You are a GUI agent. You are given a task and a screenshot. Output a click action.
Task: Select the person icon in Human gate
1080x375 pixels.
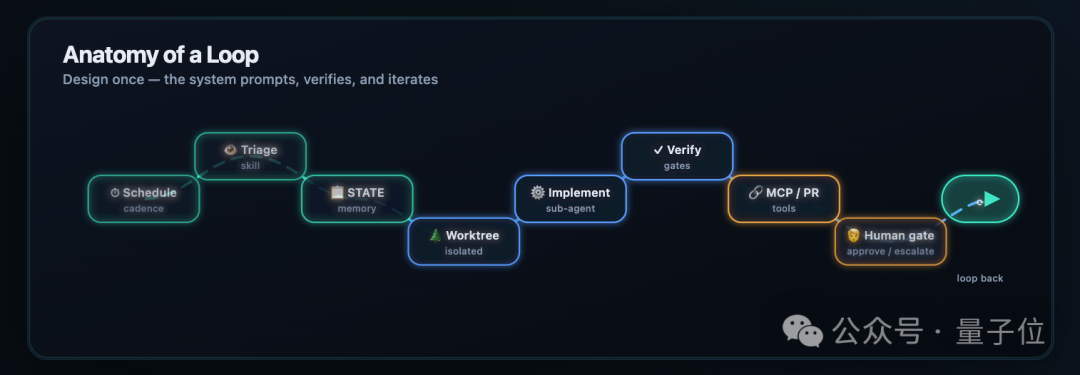(853, 236)
